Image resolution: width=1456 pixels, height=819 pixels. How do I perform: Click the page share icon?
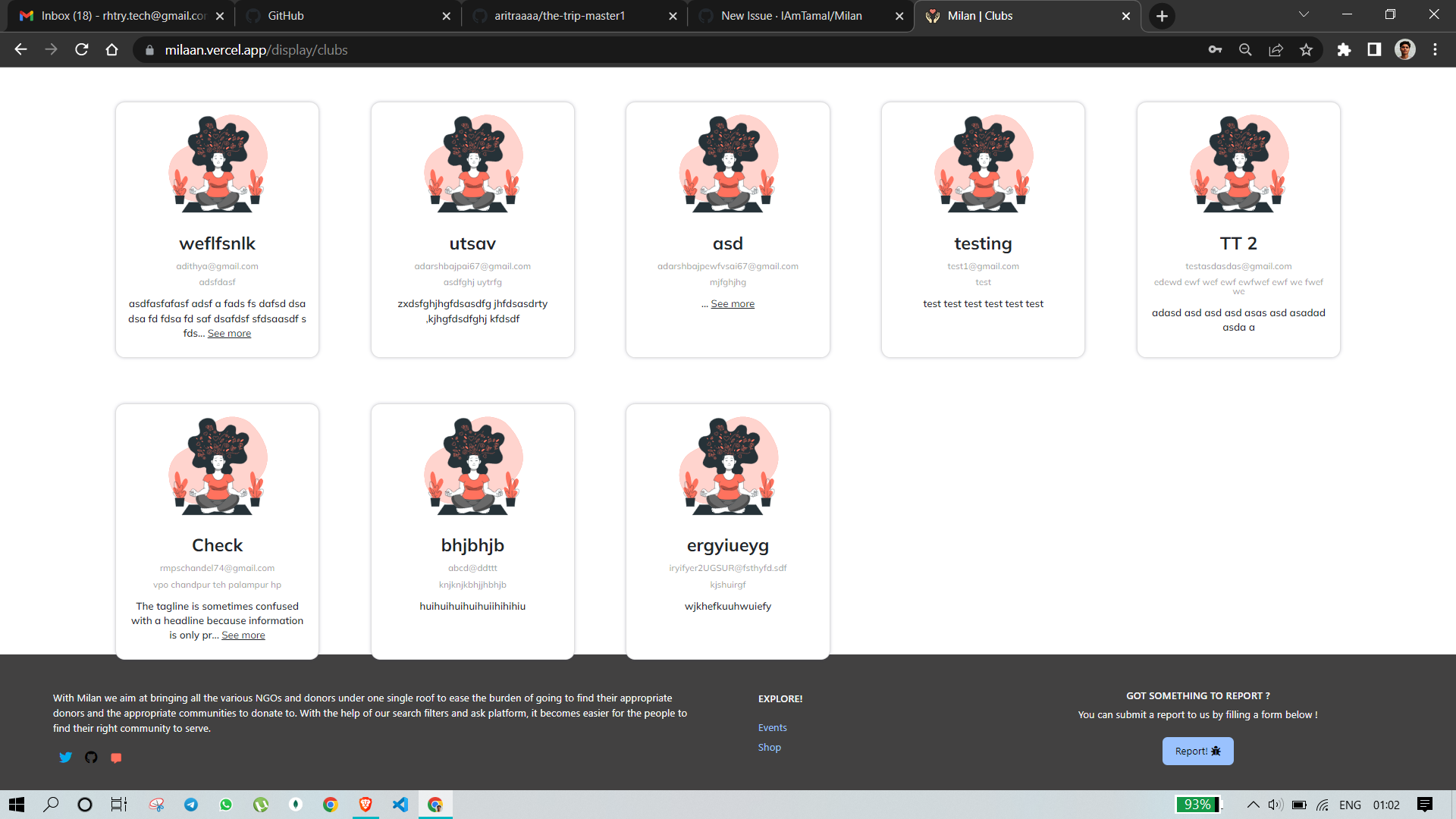(x=1276, y=50)
